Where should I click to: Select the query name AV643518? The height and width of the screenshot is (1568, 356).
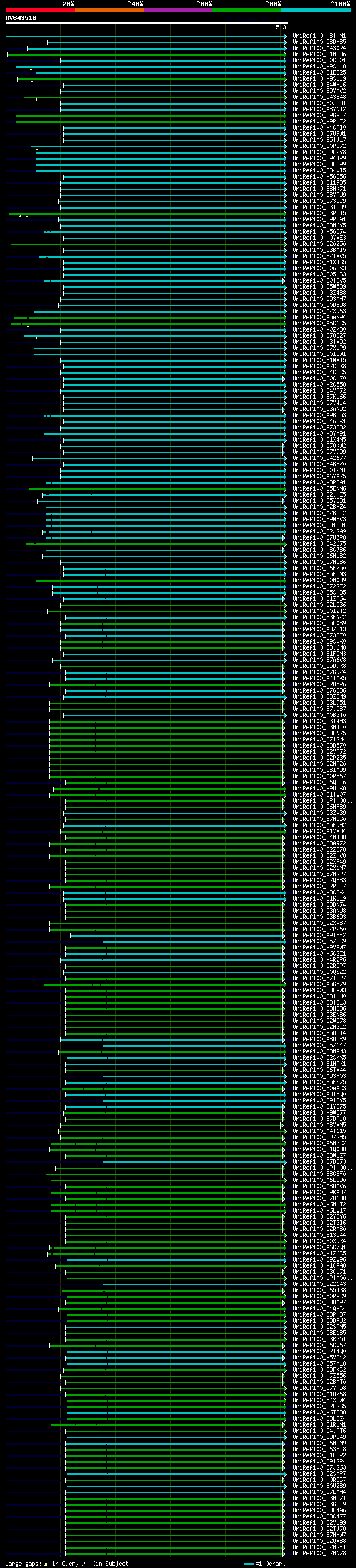pos(21,18)
